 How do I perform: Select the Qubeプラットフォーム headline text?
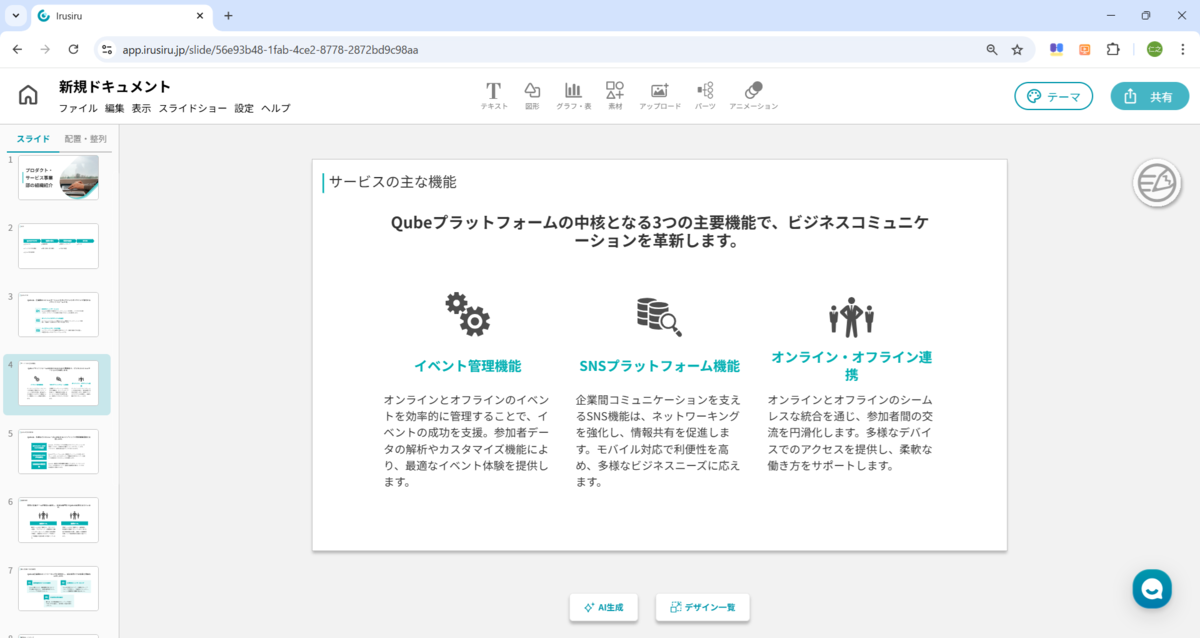pyautogui.click(x=659, y=231)
